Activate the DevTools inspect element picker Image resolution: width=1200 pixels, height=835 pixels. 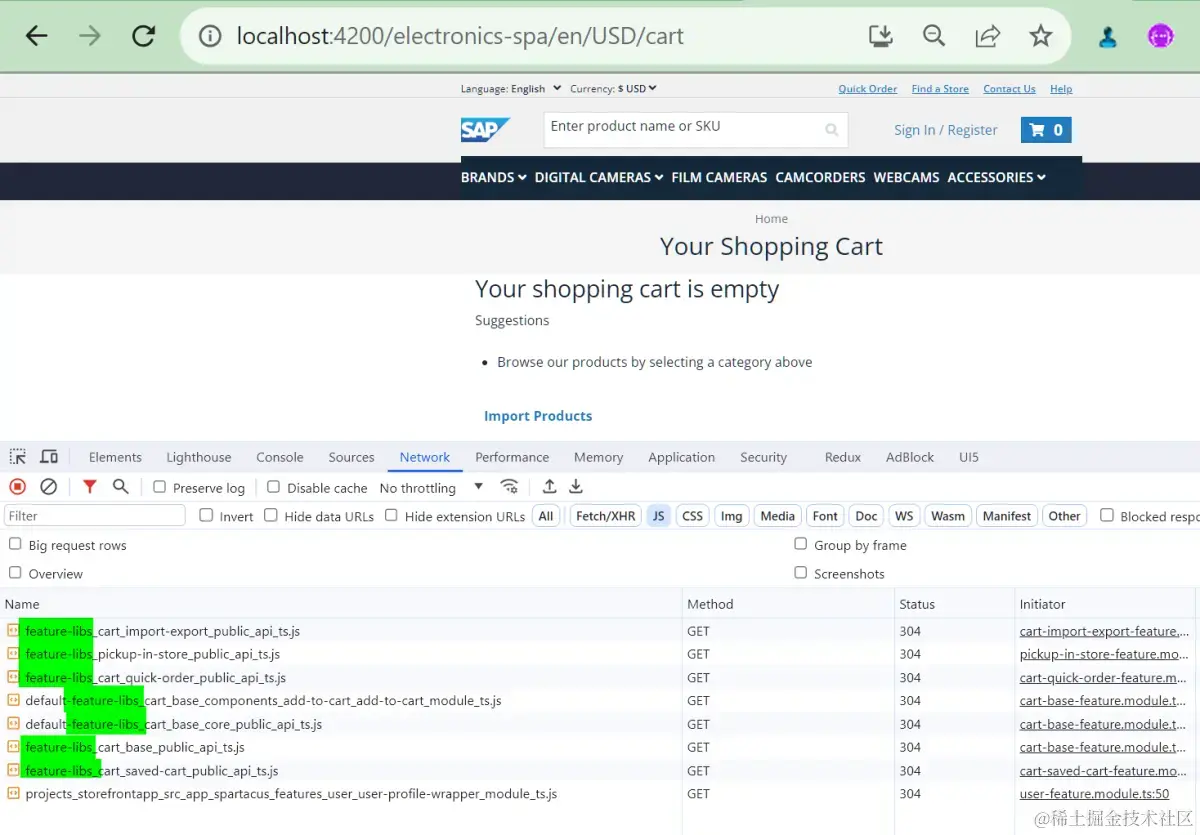(x=18, y=457)
